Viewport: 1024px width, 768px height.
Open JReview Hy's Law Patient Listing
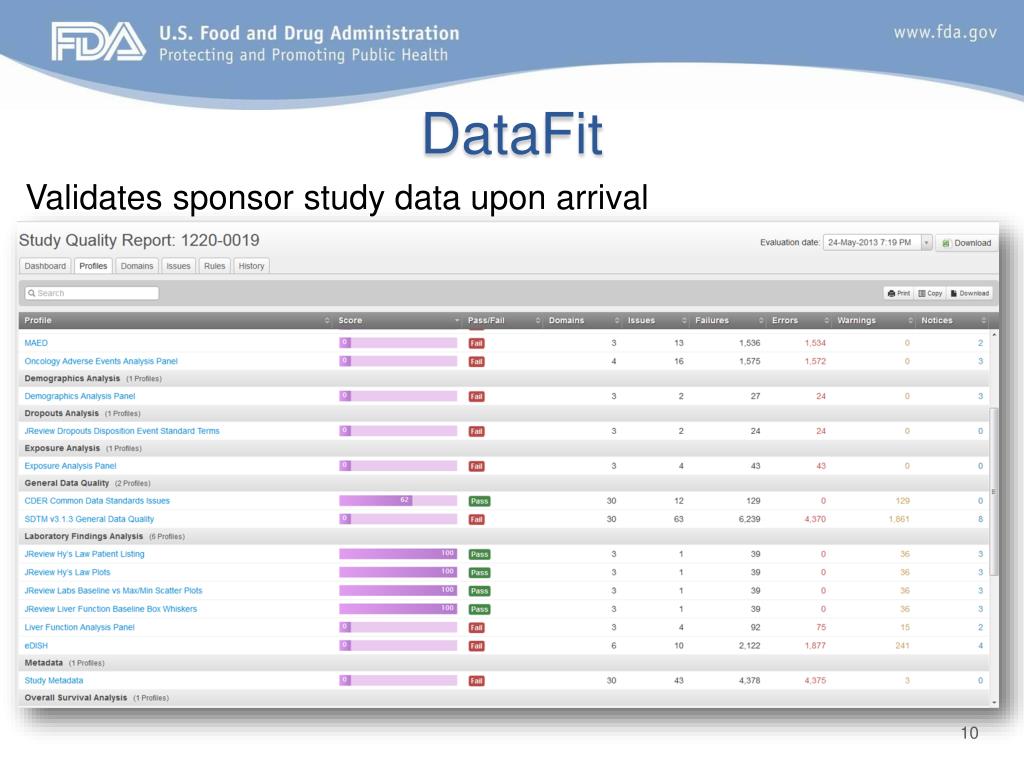click(x=84, y=554)
